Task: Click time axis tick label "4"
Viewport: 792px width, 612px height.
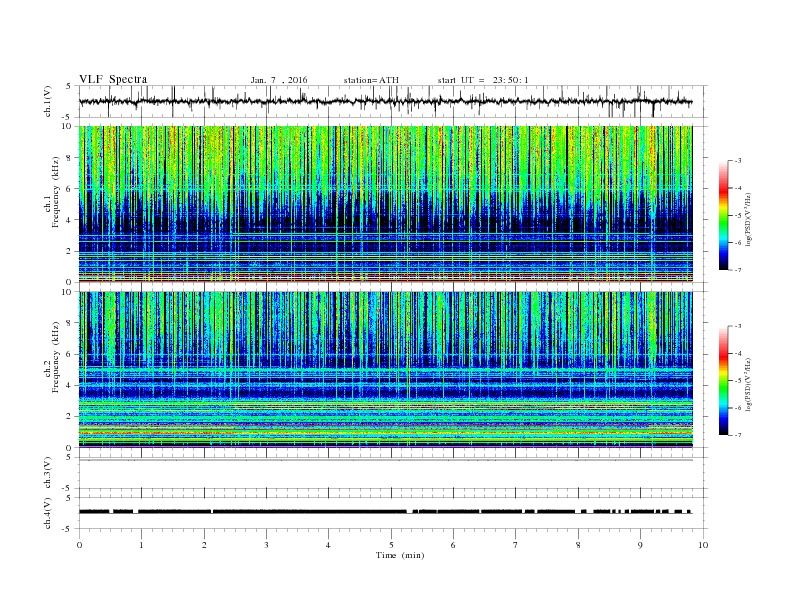Action: pos(328,545)
